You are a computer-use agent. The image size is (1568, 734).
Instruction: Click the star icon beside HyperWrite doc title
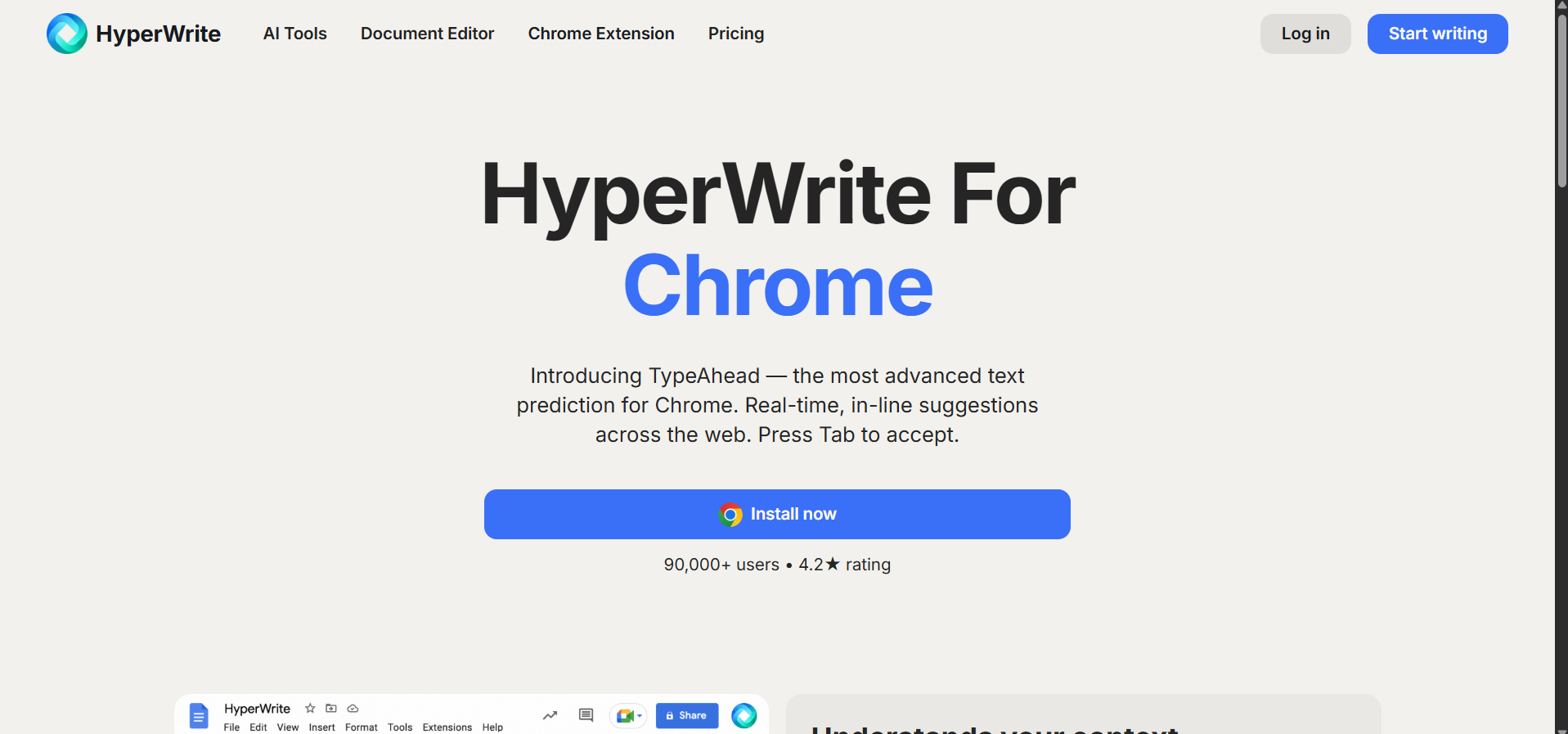pos(310,709)
